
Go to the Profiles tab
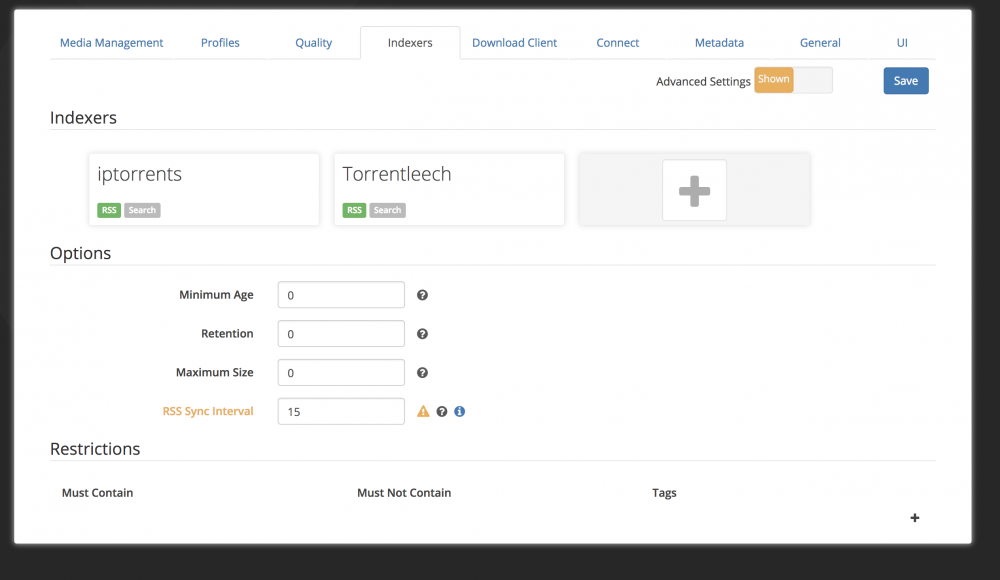pos(220,43)
